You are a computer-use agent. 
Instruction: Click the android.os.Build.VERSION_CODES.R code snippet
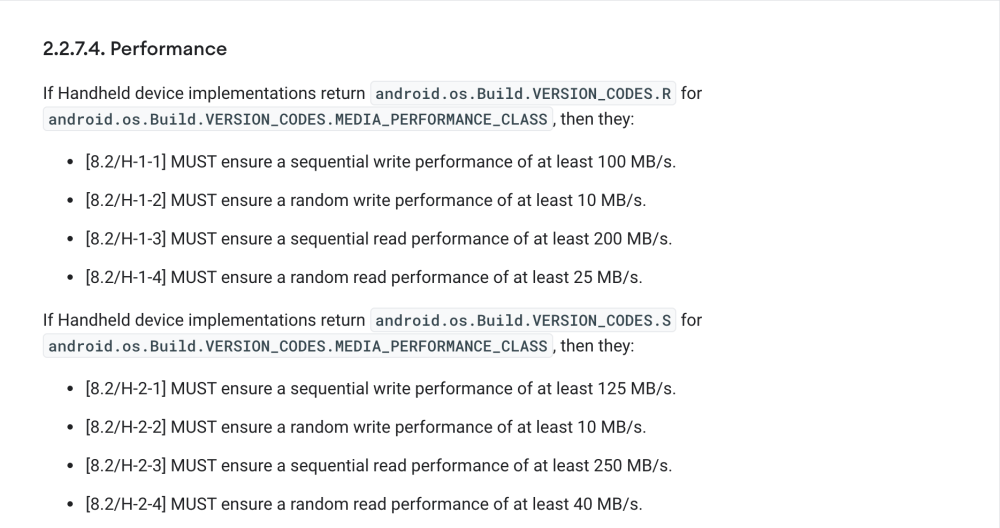pos(523,94)
